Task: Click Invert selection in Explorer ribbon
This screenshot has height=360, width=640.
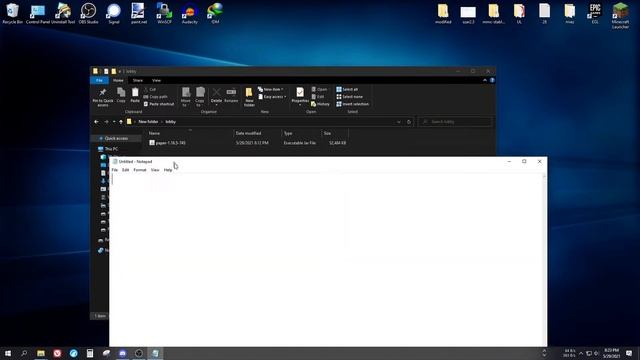Action: coord(353,104)
